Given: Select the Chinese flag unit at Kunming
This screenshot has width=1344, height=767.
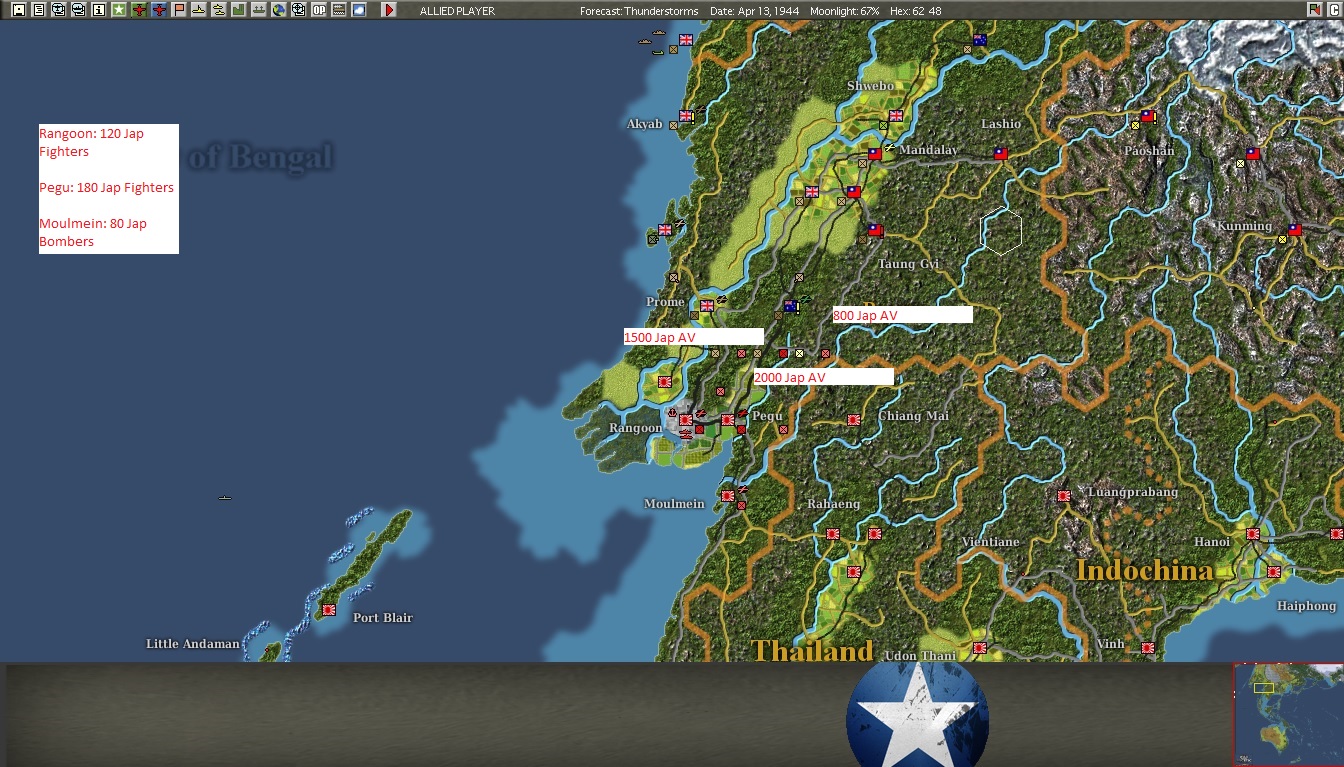Looking at the screenshot, I should [x=1295, y=229].
